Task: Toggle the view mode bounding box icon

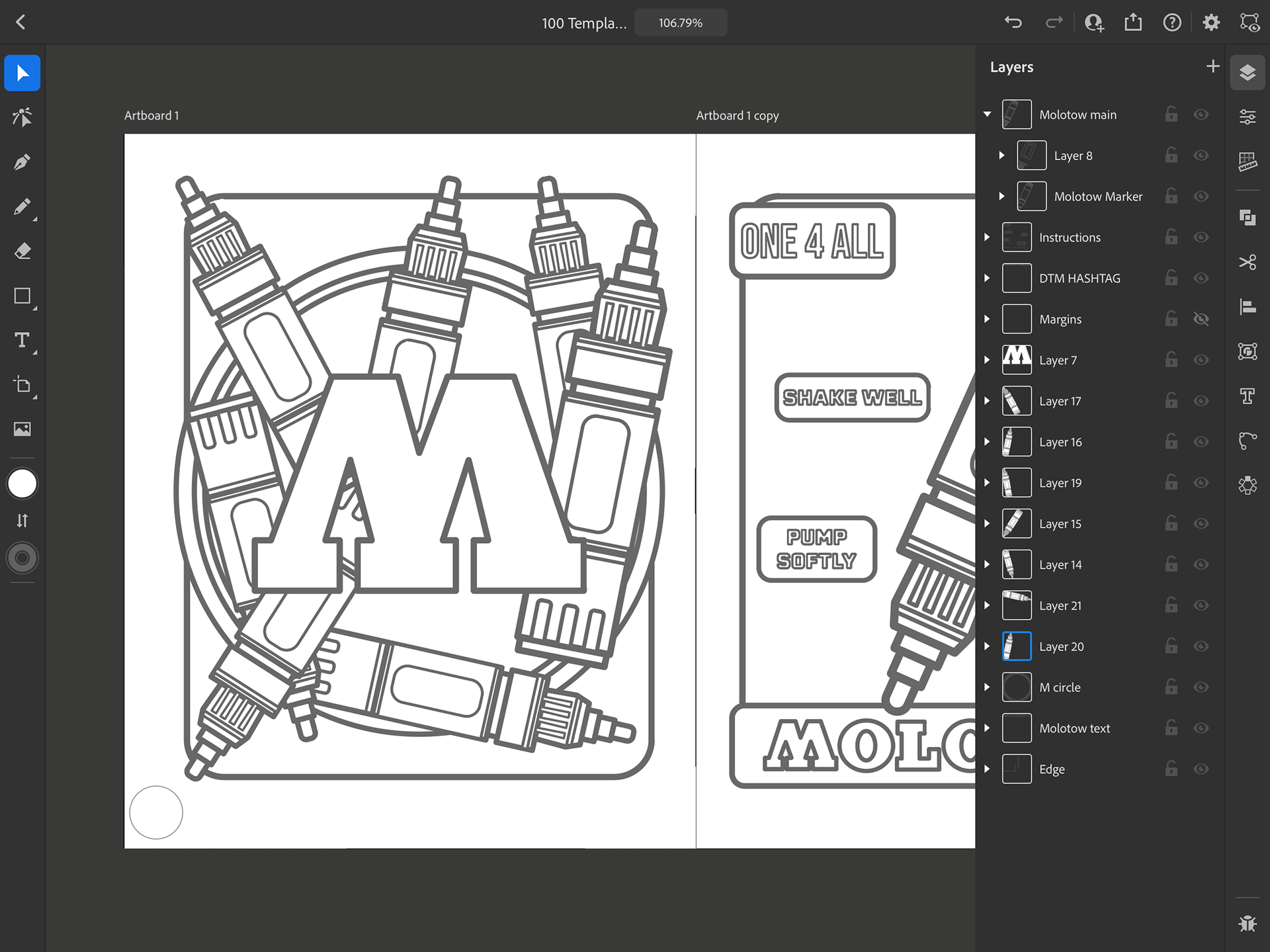Action: point(1249,22)
